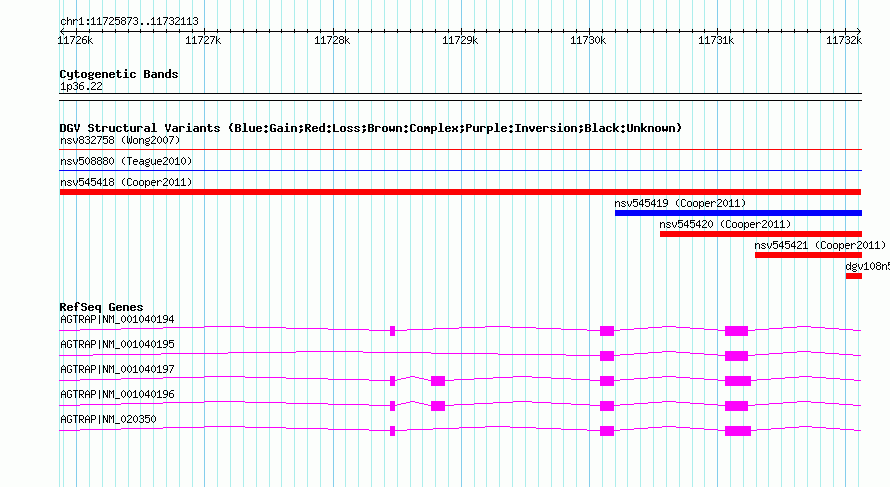Open AGTRAP|NM_020350 transcript label
Screen dimensions: 890x487
108,419
